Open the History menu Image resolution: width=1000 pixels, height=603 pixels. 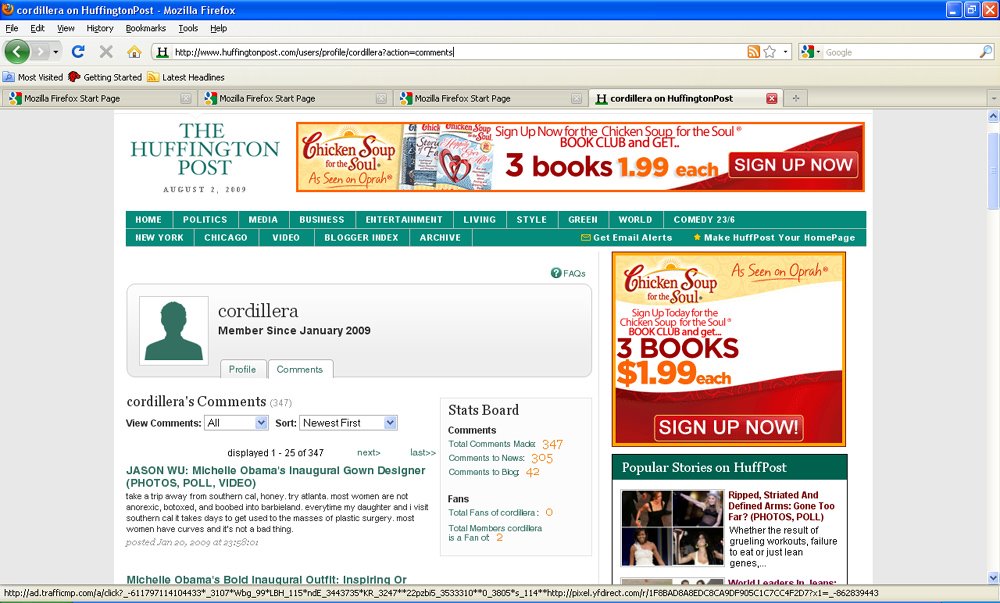[x=100, y=28]
